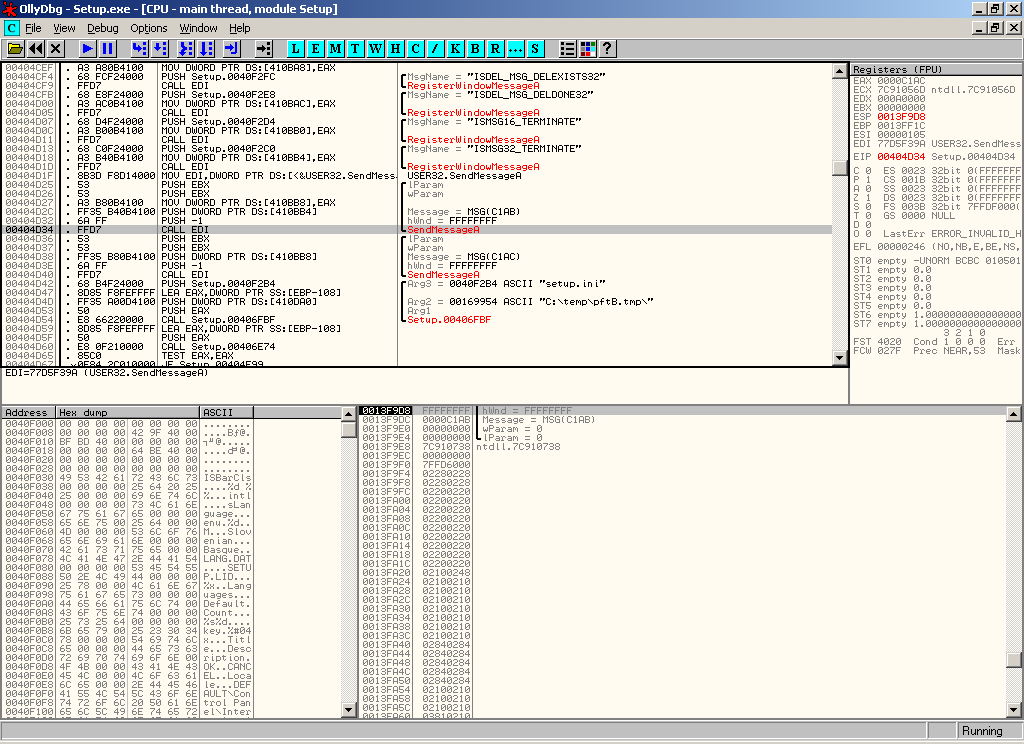Show Windows with the W button
1024x744 pixels.
(x=376, y=49)
